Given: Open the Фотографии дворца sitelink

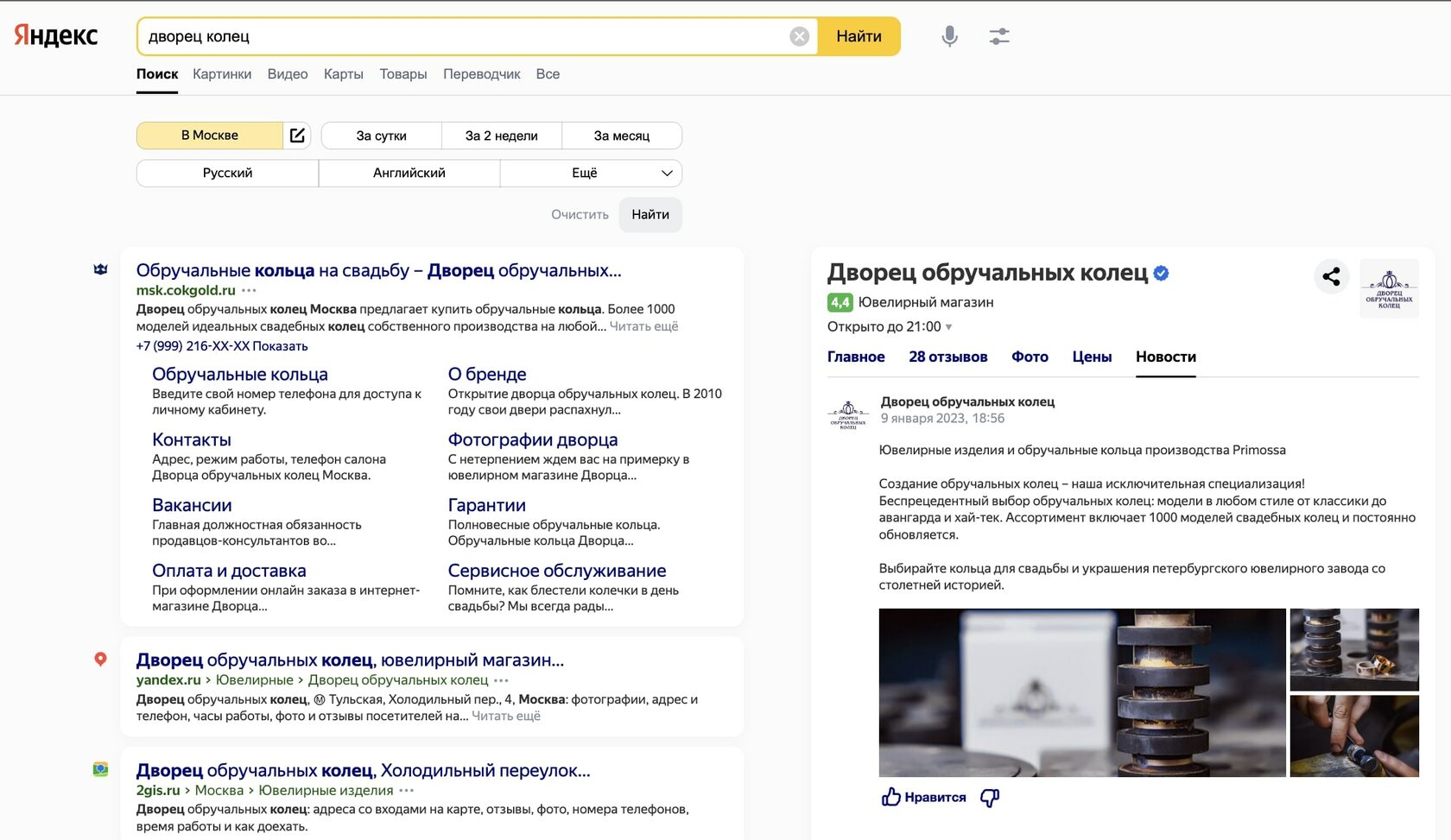Looking at the screenshot, I should (533, 439).
